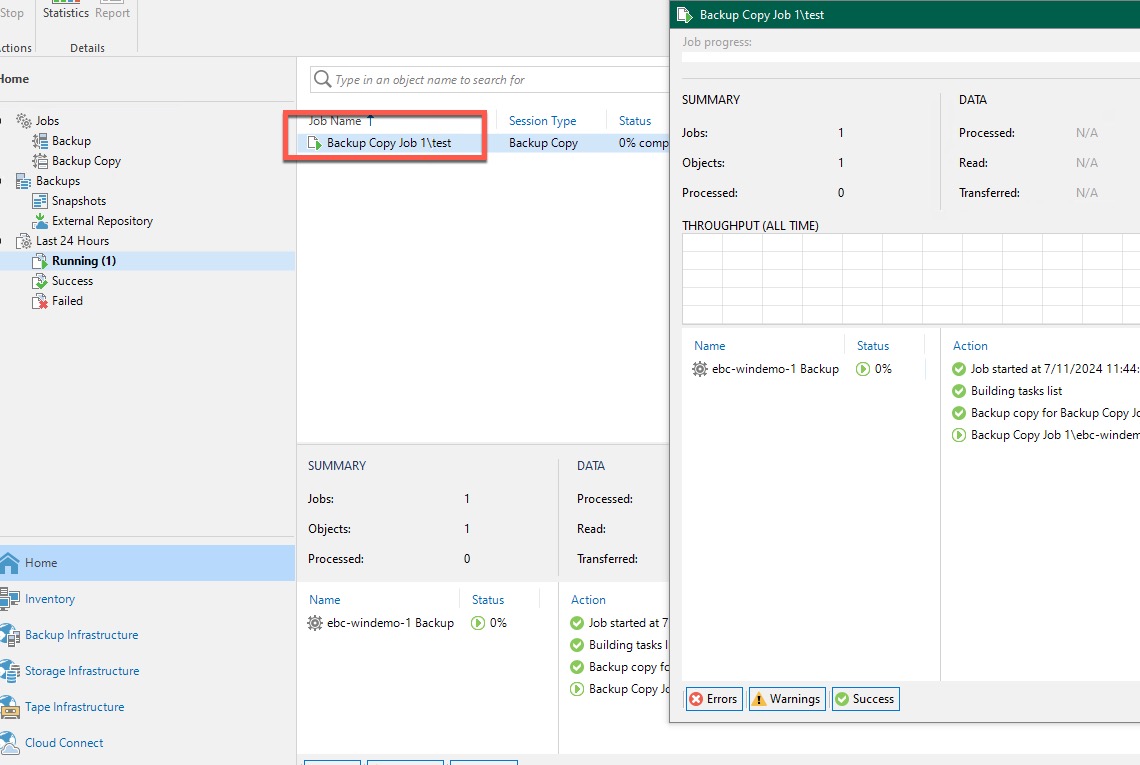
Task: Sort by Session Type column
Action: [542, 121]
